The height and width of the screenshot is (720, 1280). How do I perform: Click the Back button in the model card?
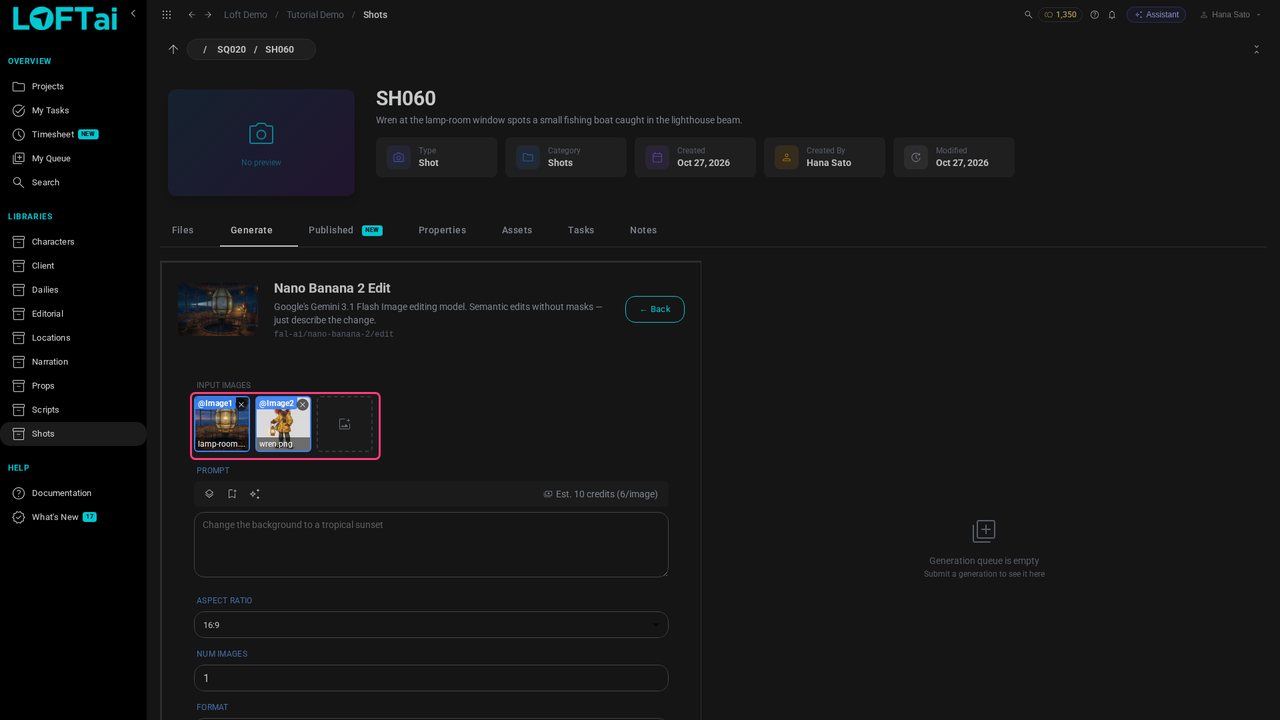[x=655, y=309]
